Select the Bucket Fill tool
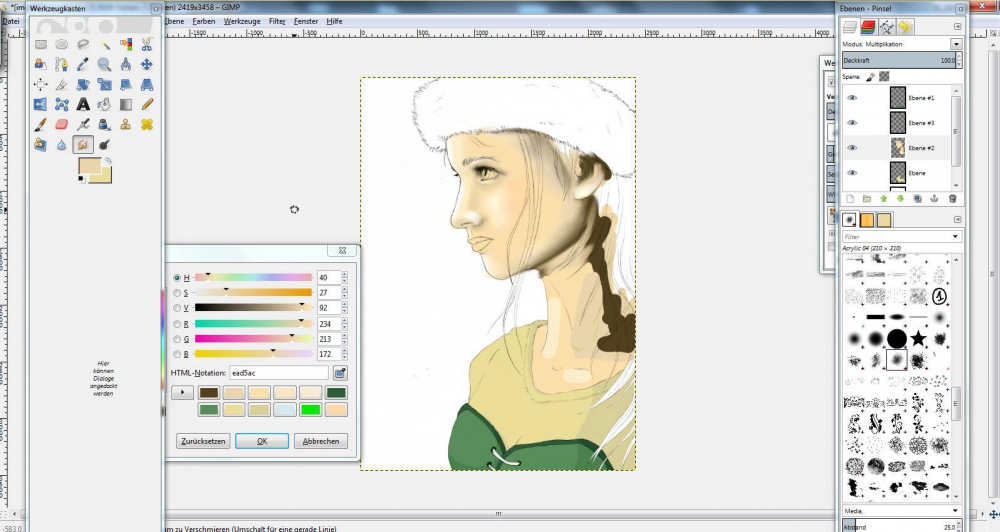 click(x=105, y=104)
